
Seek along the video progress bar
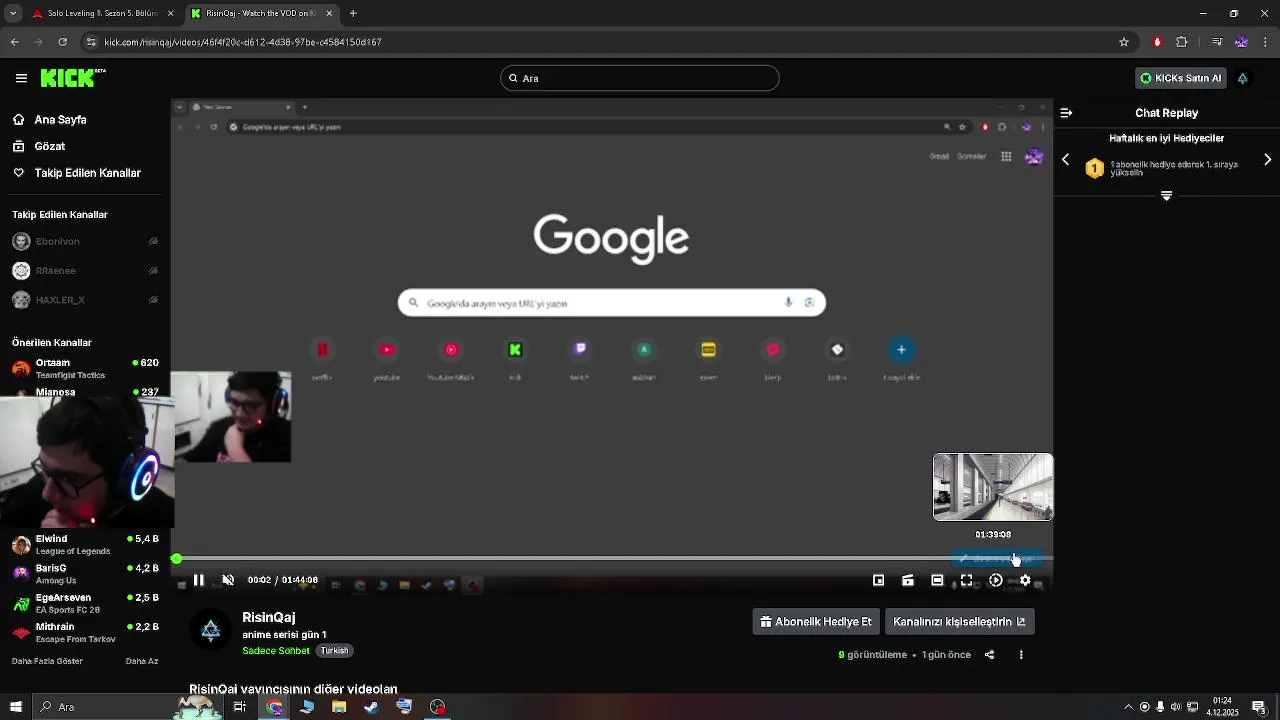[612, 559]
